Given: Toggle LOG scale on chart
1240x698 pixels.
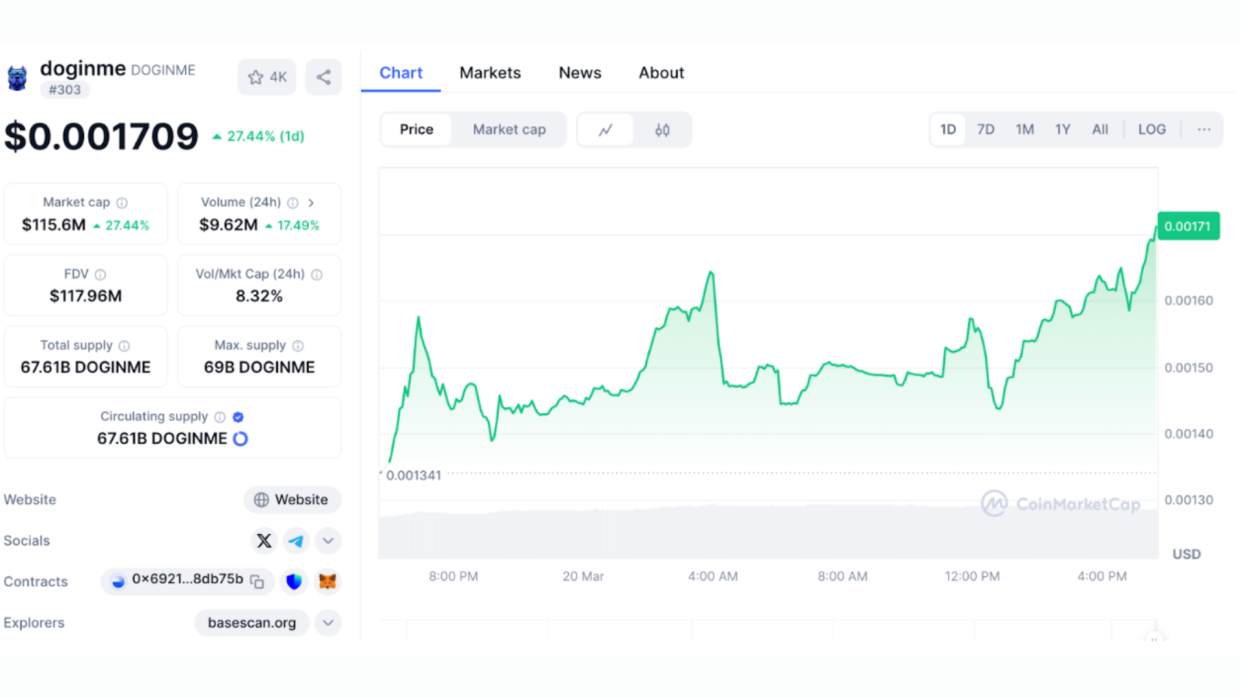Looking at the screenshot, I should pyautogui.click(x=1152, y=130).
